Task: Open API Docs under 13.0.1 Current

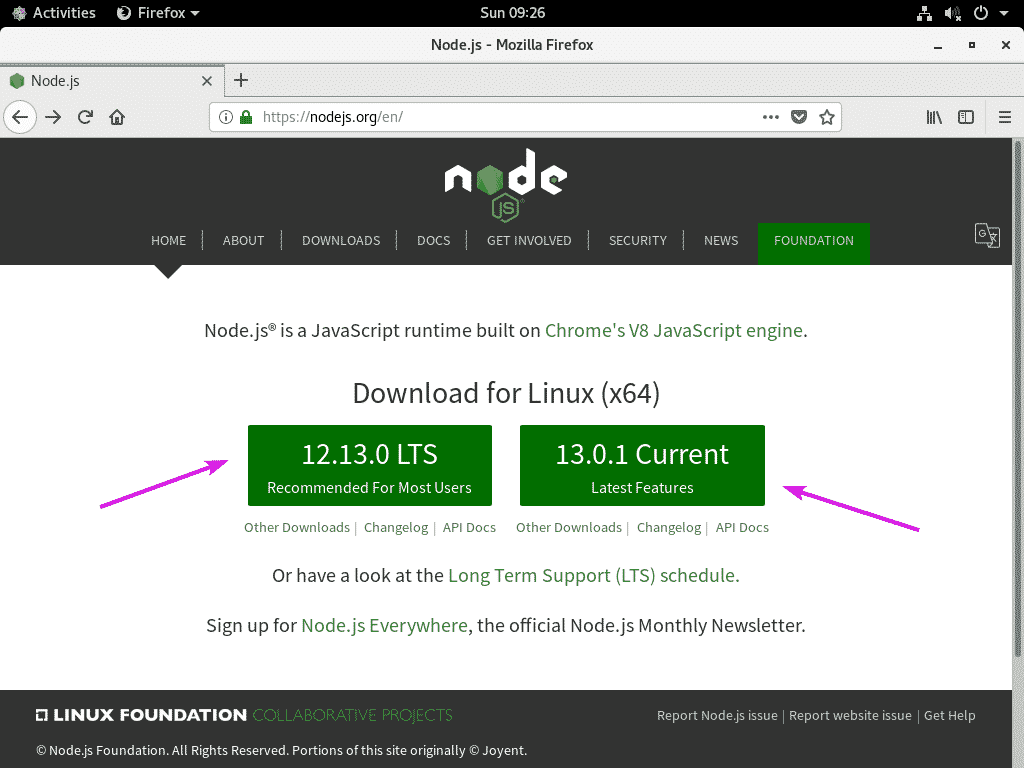Action: click(742, 528)
